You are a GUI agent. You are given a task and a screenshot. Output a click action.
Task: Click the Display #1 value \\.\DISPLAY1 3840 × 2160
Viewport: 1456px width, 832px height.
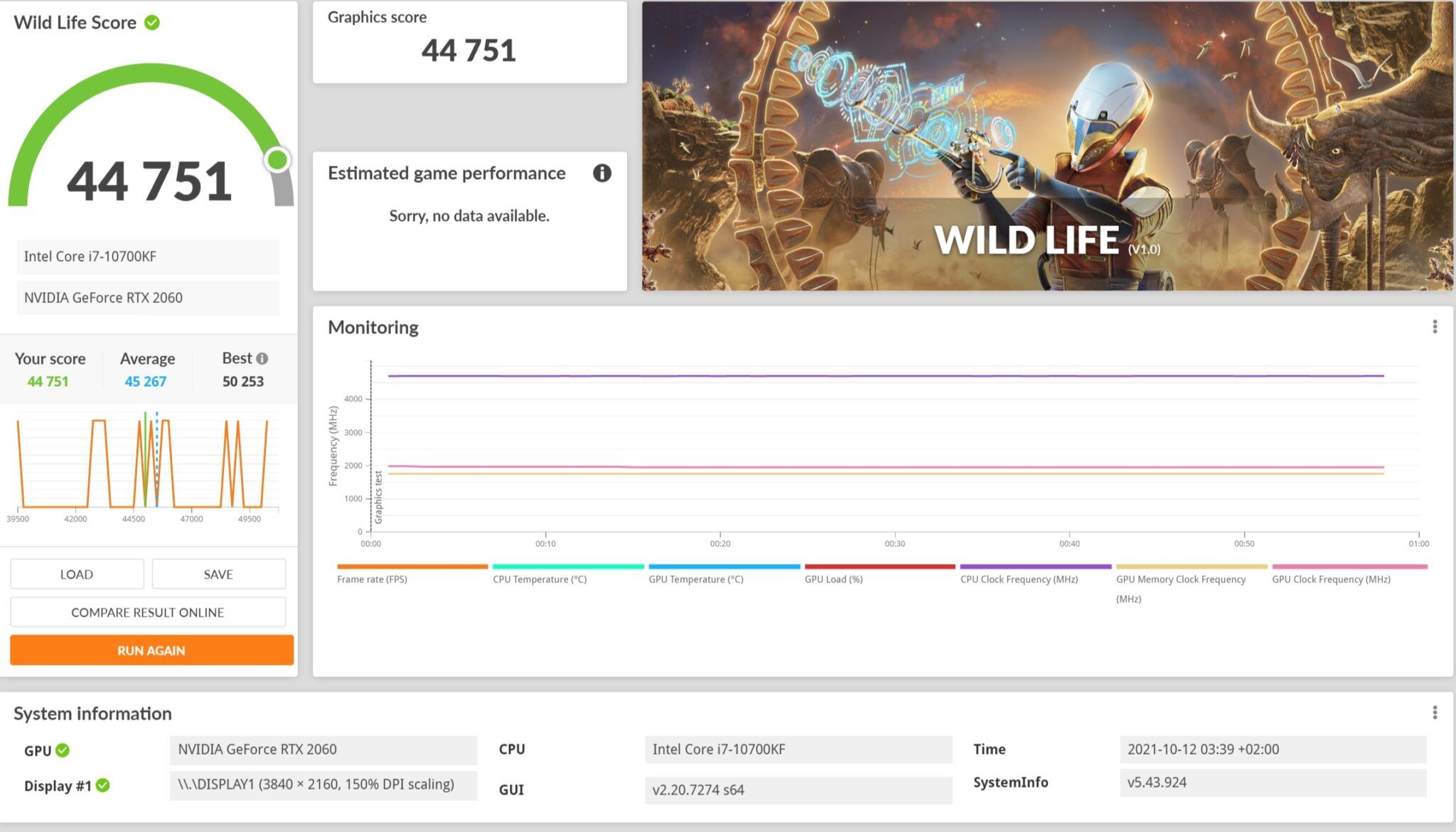(x=323, y=785)
